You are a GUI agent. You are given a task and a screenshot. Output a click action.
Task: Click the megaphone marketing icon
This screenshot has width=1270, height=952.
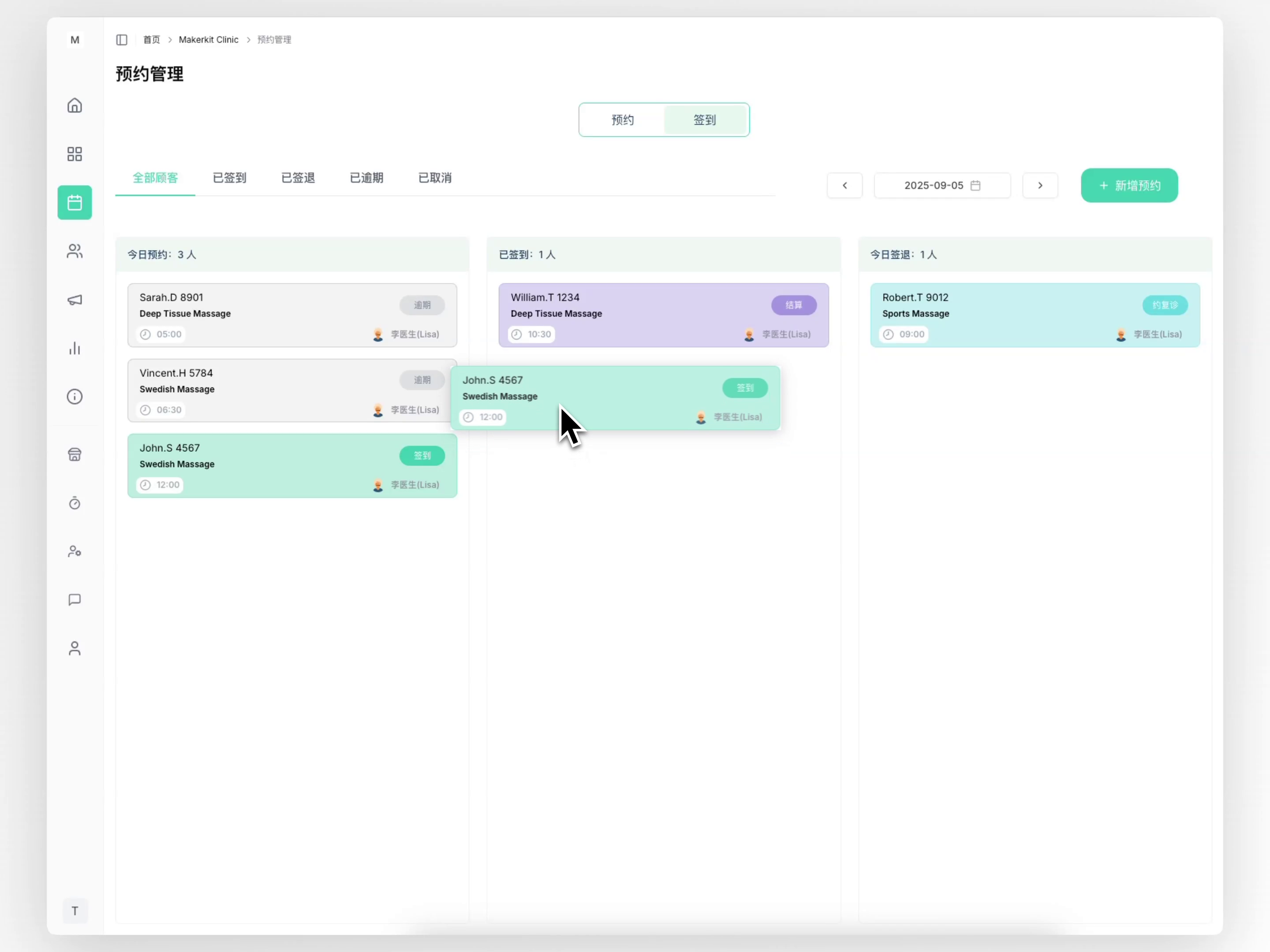pyautogui.click(x=75, y=300)
